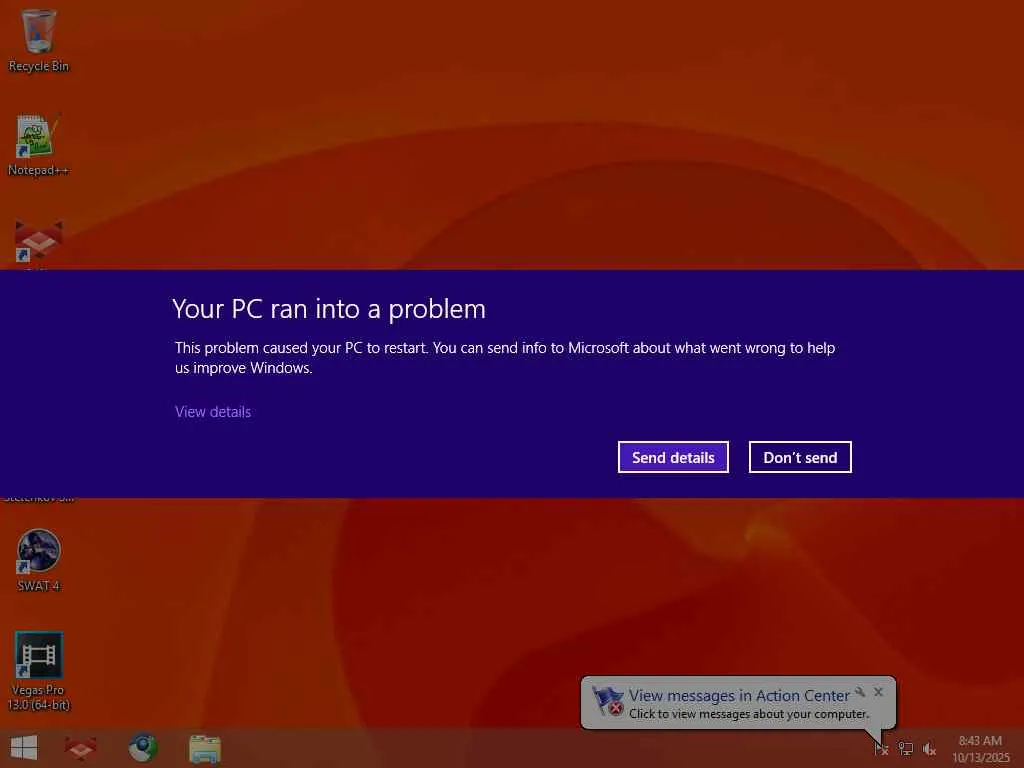
Task: Choose Don't send in the error dialog
Action: [800, 457]
